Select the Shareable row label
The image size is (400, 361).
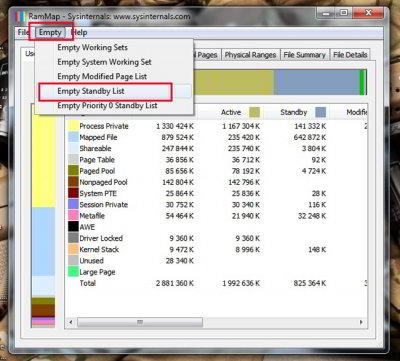[95, 148]
